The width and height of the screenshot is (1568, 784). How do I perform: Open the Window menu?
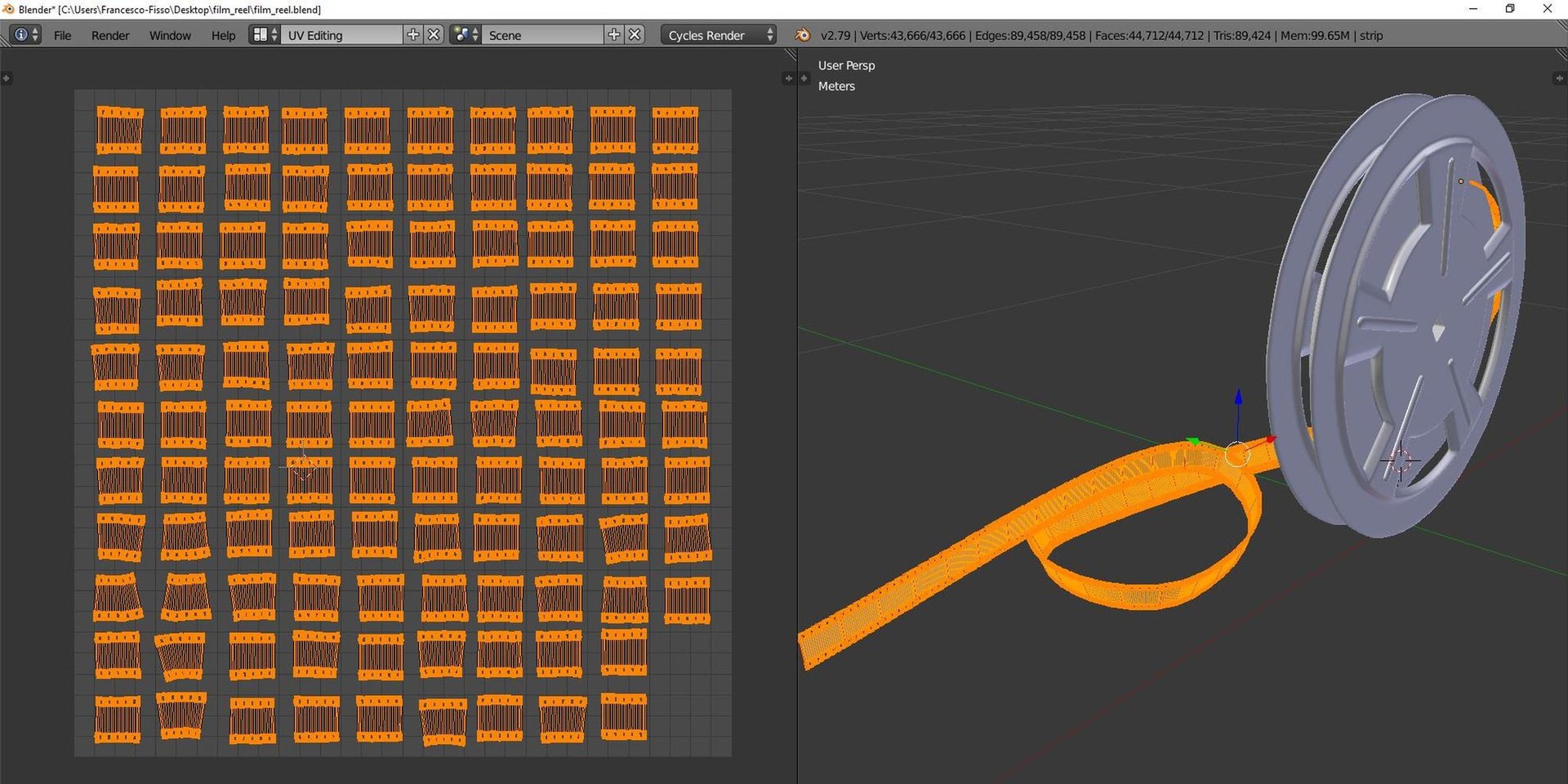click(x=170, y=35)
